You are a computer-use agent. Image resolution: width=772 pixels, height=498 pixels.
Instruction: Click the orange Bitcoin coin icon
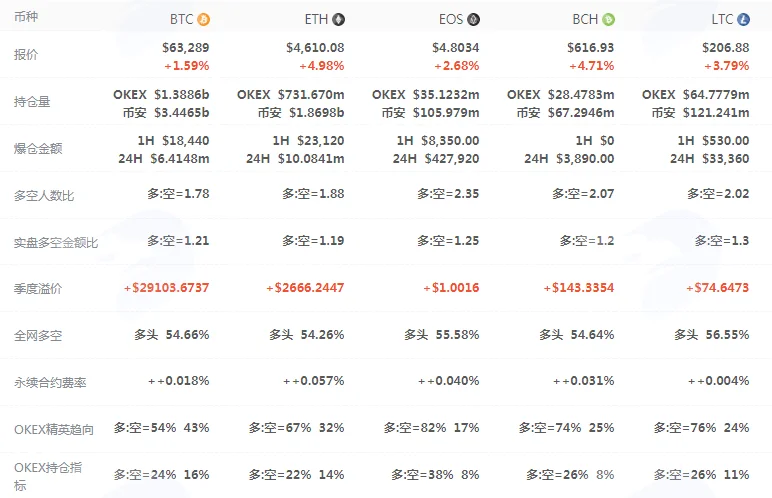(203, 19)
